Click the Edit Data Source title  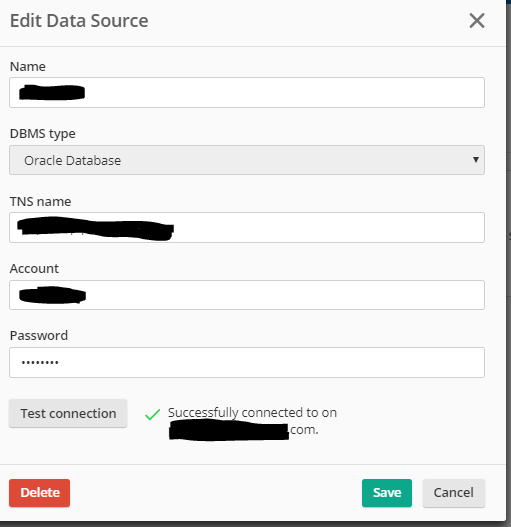(x=79, y=21)
